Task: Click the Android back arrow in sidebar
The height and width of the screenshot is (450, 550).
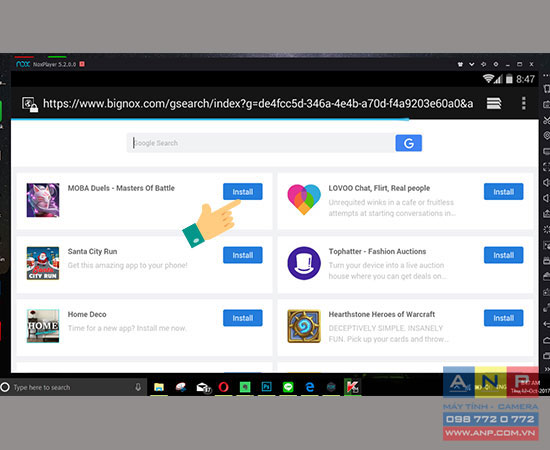Action: (546, 324)
